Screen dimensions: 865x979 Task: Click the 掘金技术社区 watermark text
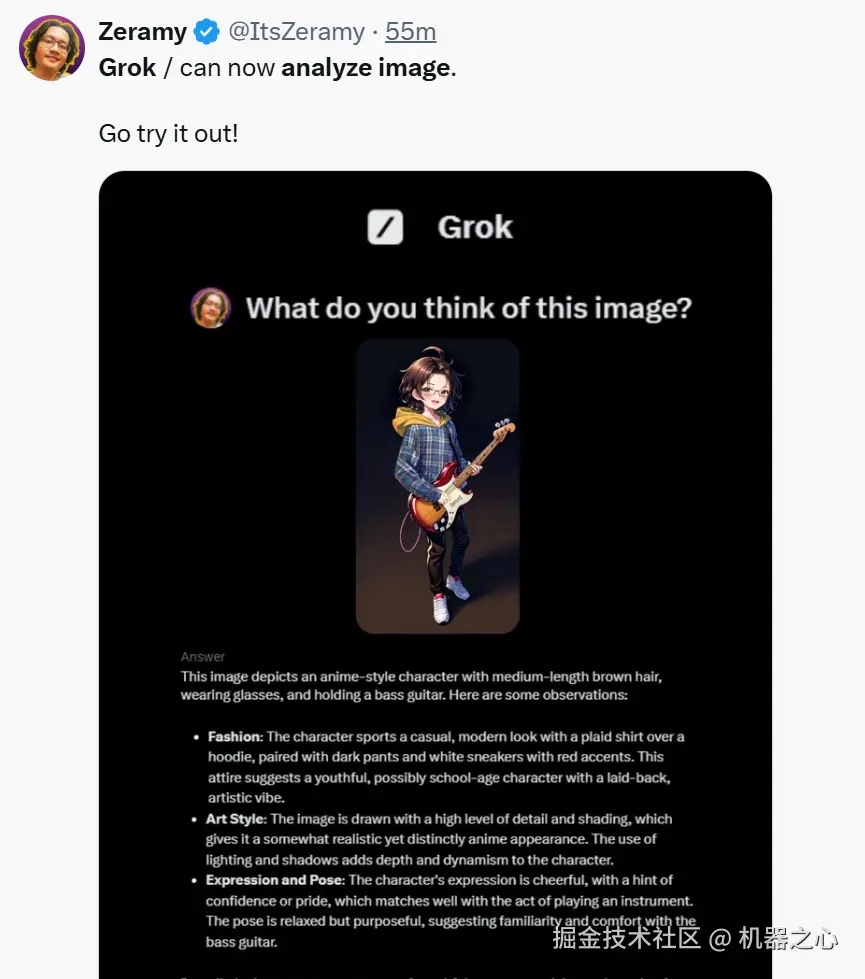626,938
